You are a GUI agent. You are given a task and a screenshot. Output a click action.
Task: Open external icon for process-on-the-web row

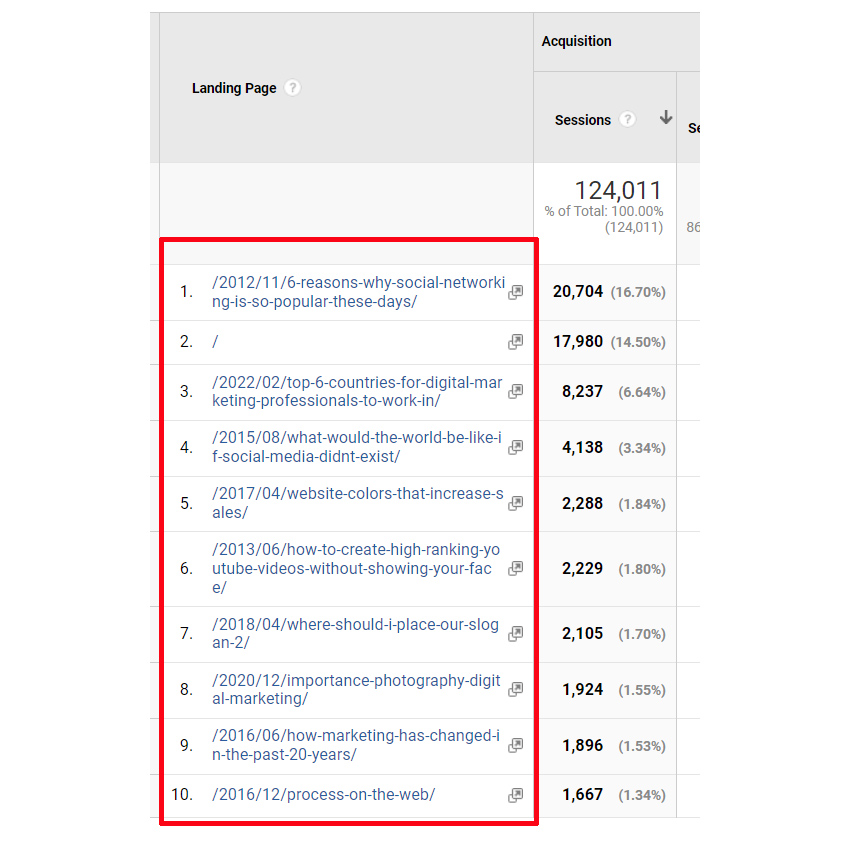[x=516, y=795]
